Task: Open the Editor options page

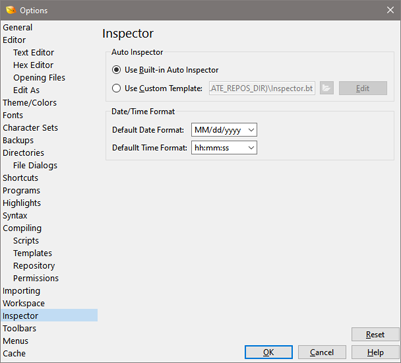Action: pos(14,40)
